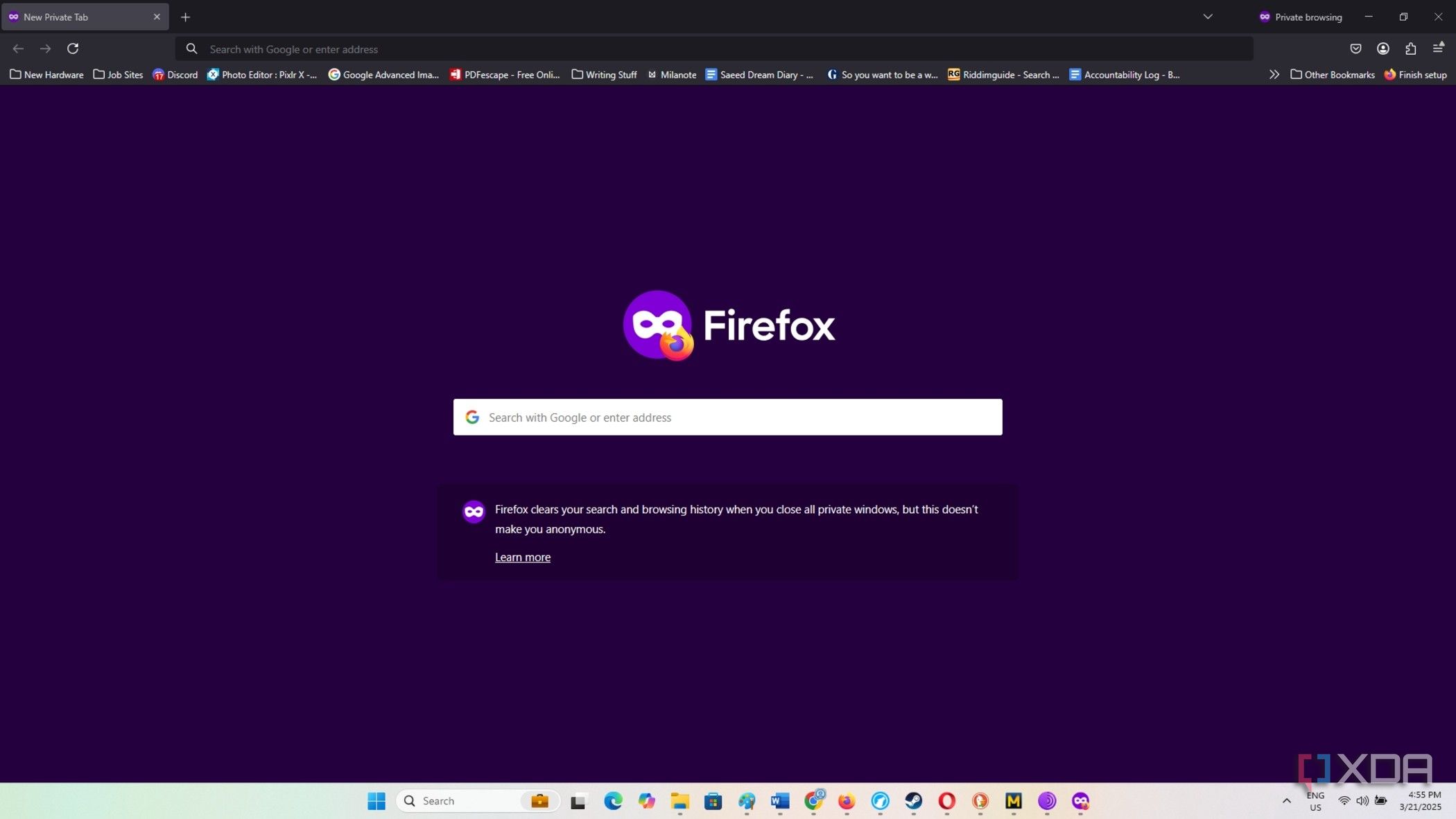Open the Discord bookmark
This screenshot has width=1456, height=819.
pyautogui.click(x=175, y=74)
